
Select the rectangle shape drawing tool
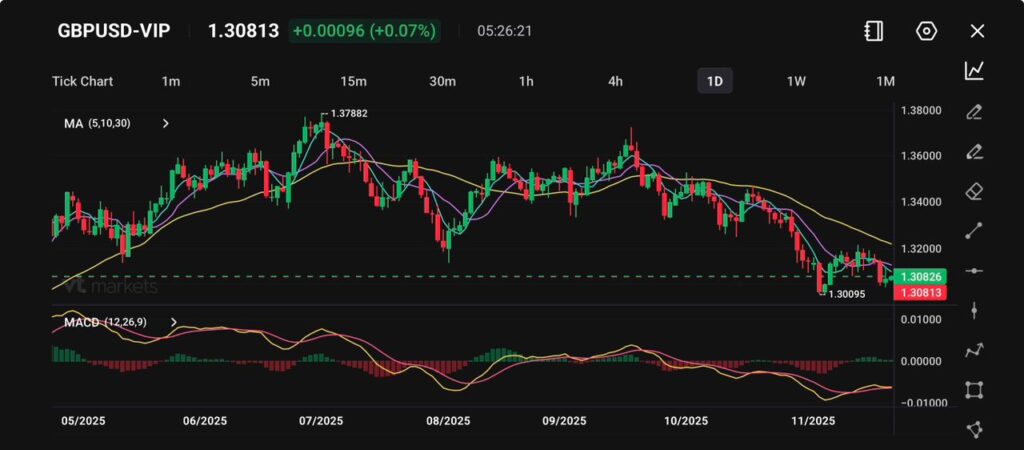tap(974, 390)
